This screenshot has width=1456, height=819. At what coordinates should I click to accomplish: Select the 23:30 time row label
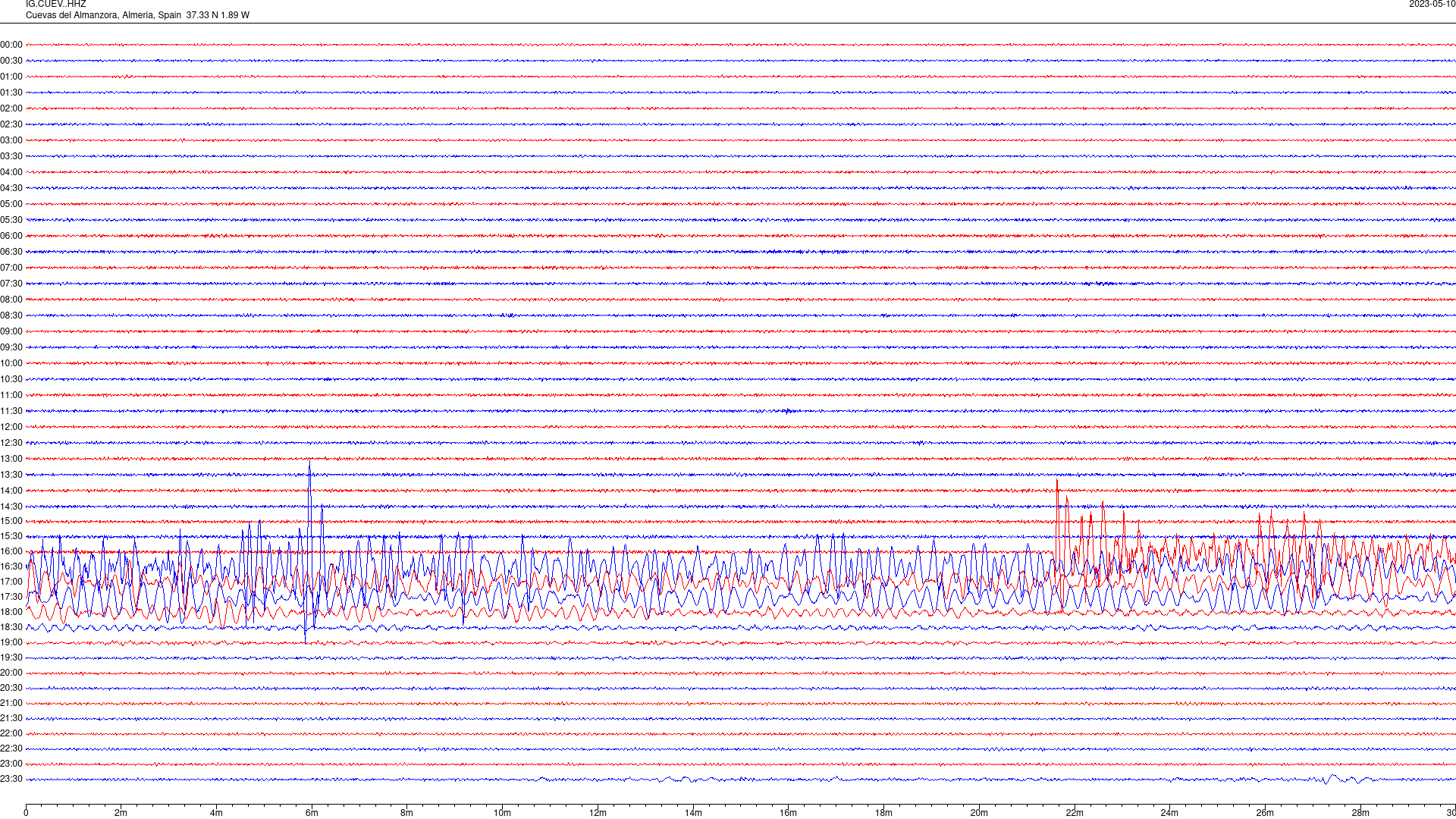coord(11,779)
